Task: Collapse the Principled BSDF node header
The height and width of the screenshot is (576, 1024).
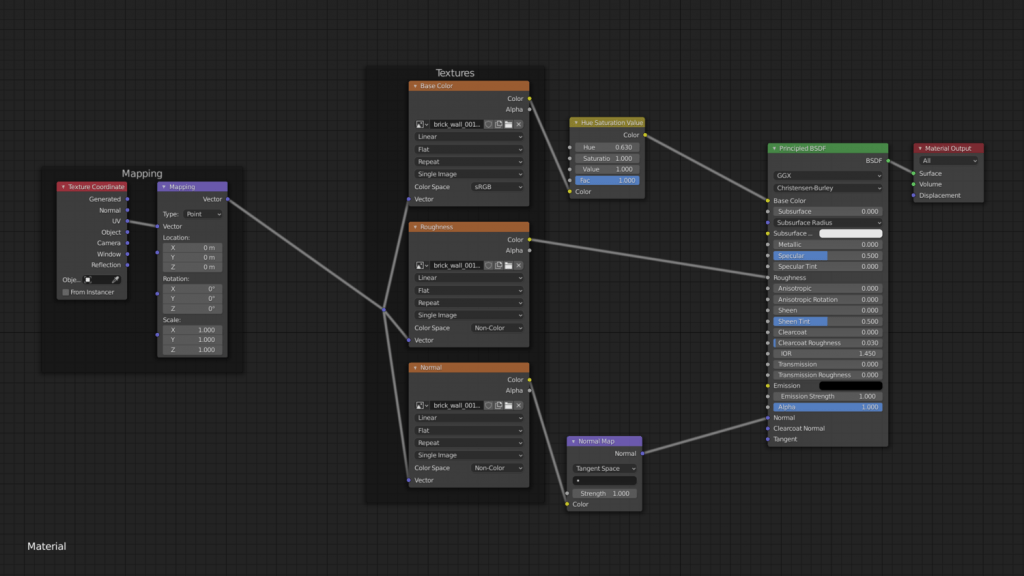Action: [x=773, y=147]
